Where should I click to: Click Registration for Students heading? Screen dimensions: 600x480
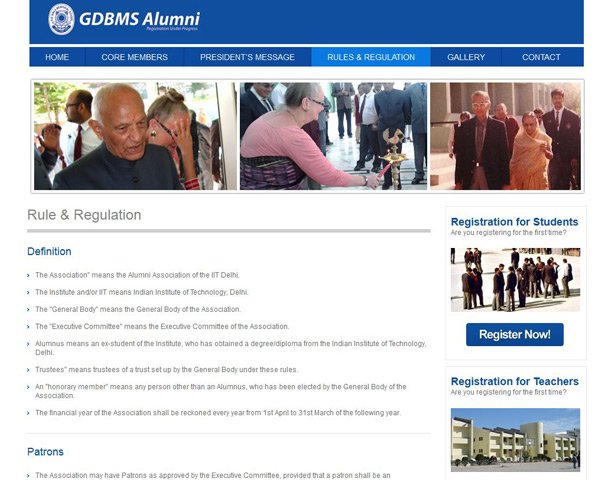pos(514,222)
